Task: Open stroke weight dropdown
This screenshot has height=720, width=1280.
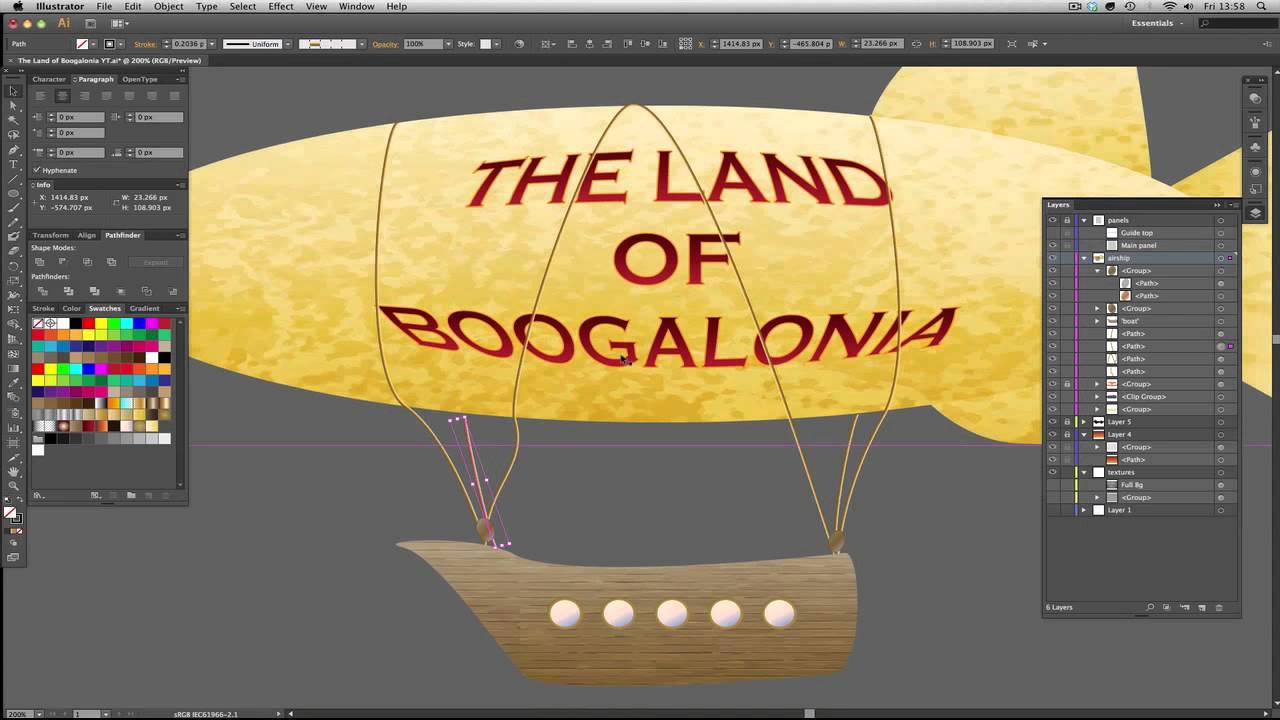Action: pyautogui.click(x=211, y=44)
